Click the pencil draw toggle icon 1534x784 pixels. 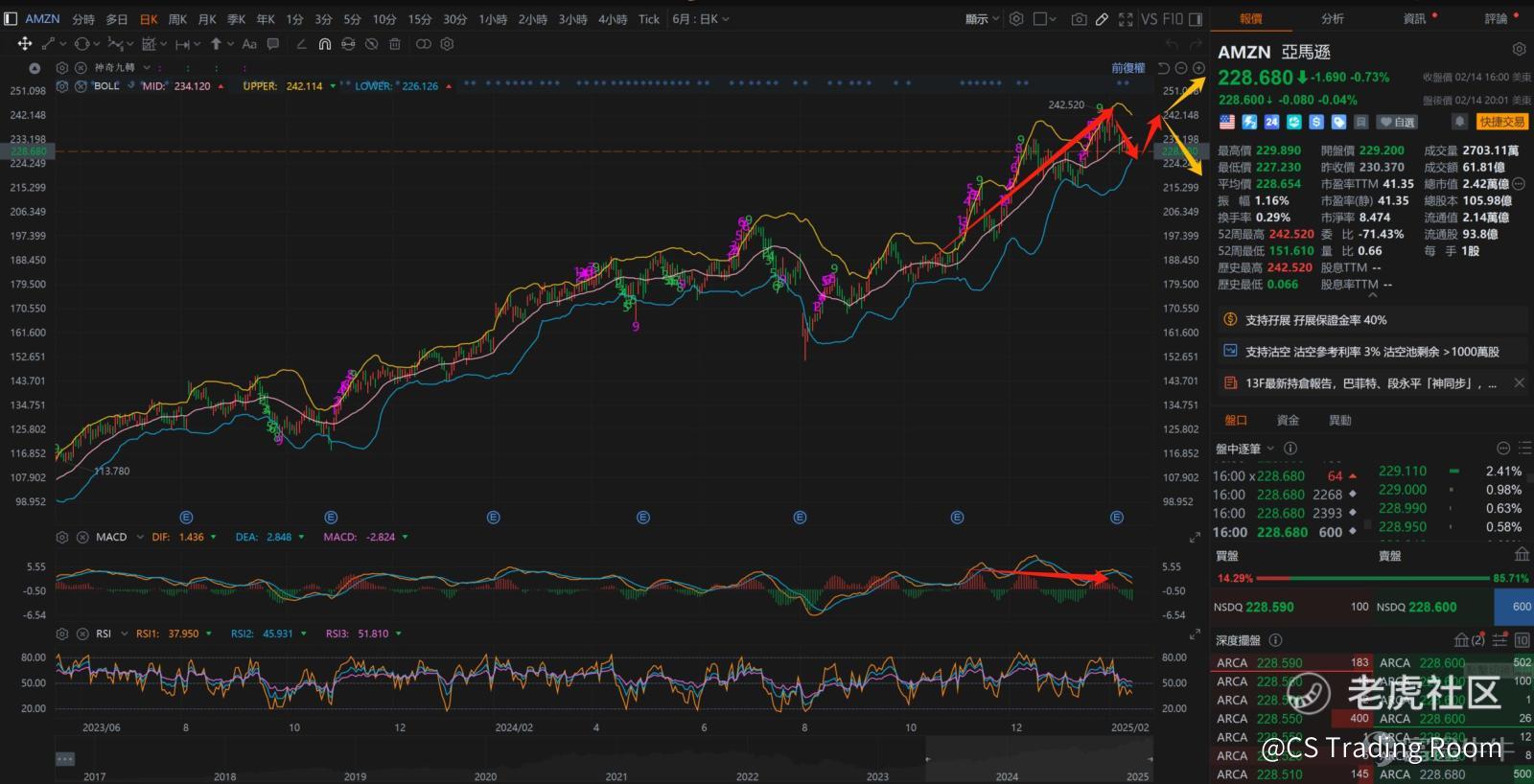click(1103, 18)
